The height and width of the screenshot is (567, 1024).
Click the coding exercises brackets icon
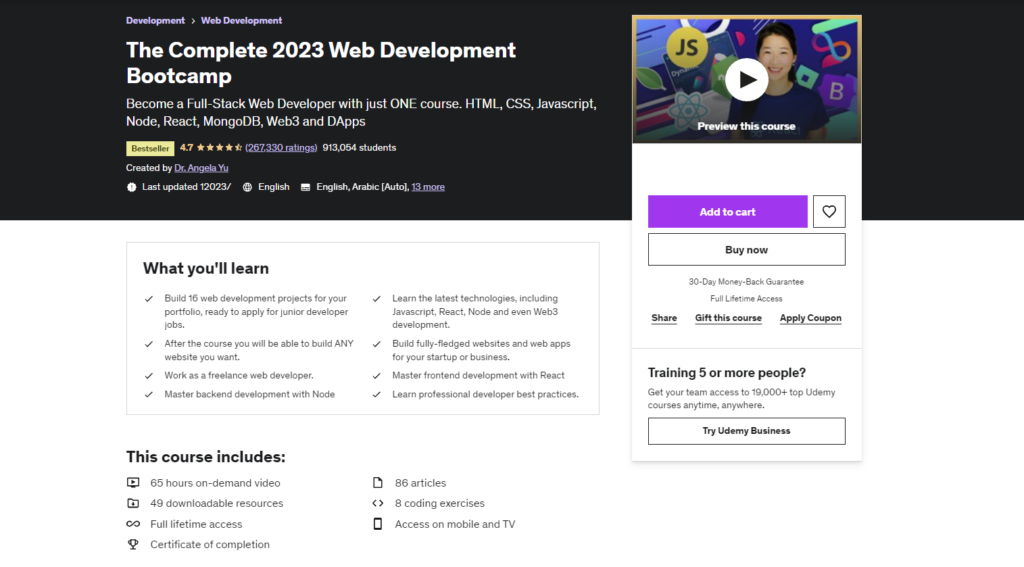point(377,503)
